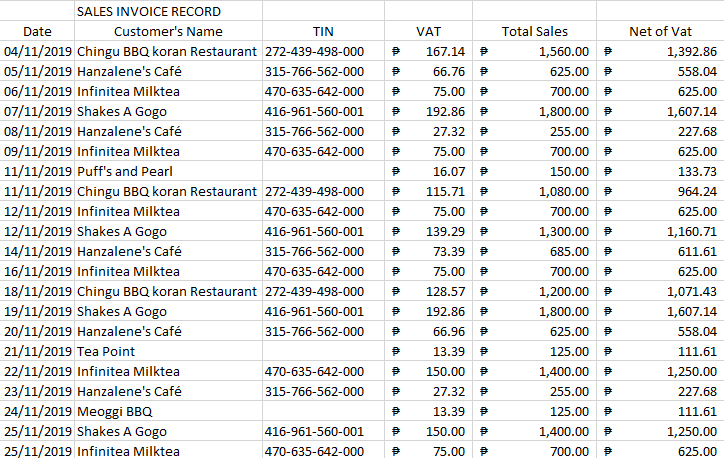Click the Tea Point customer cell
This screenshot has width=724, height=458.
click(106, 352)
